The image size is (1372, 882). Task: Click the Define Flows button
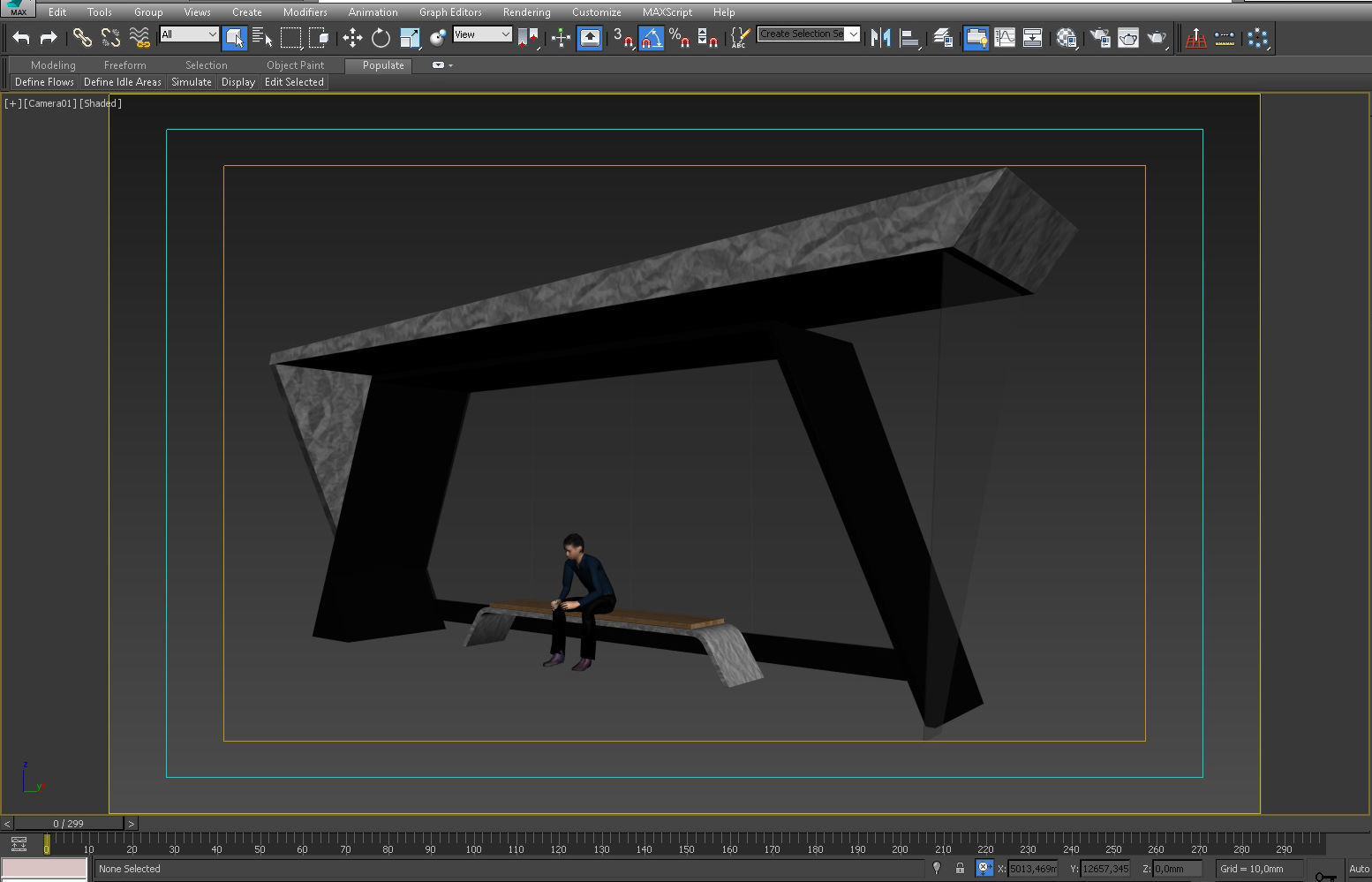(x=44, y=82)
